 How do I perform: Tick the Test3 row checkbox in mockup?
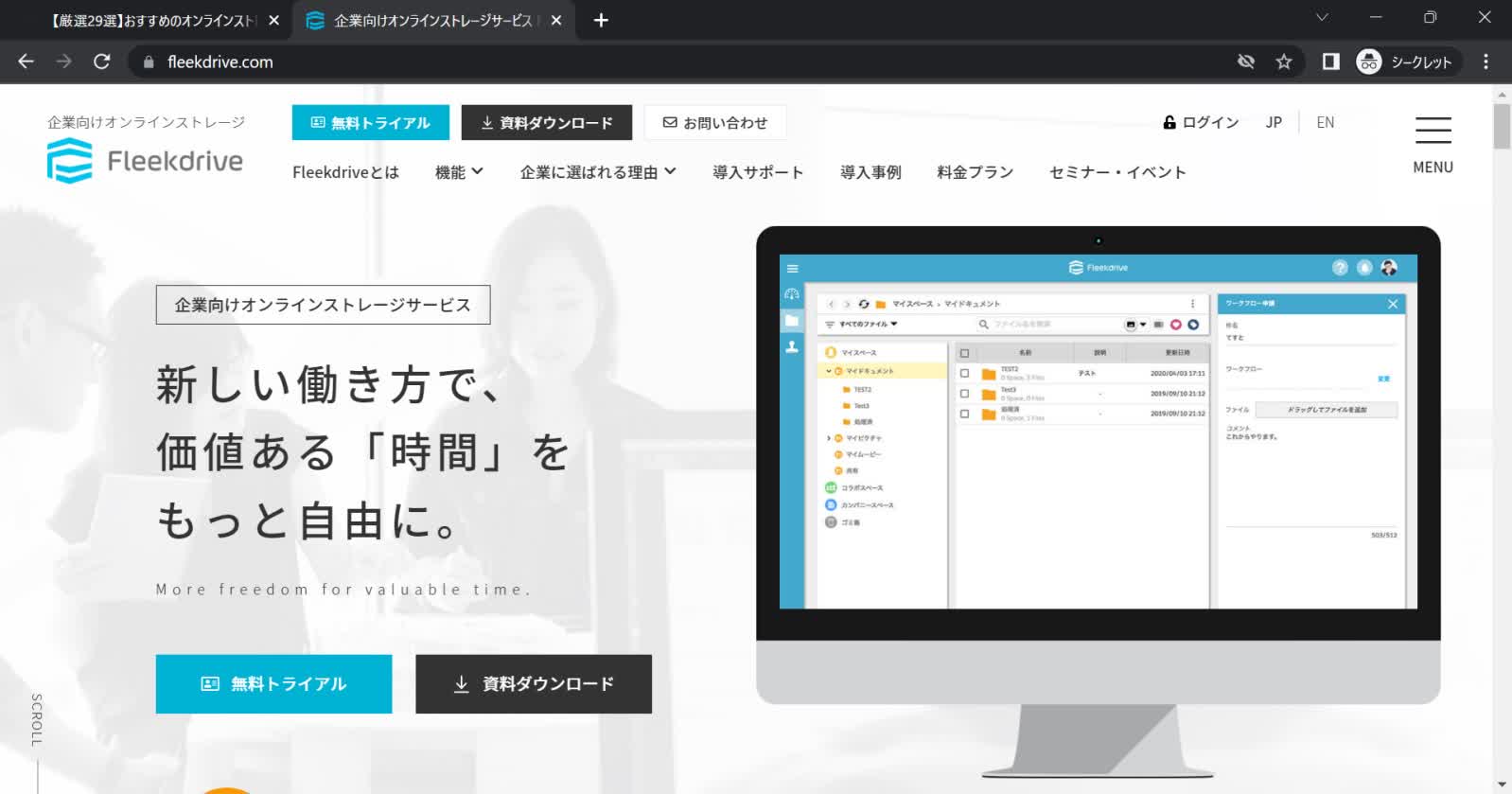point(964,394)
